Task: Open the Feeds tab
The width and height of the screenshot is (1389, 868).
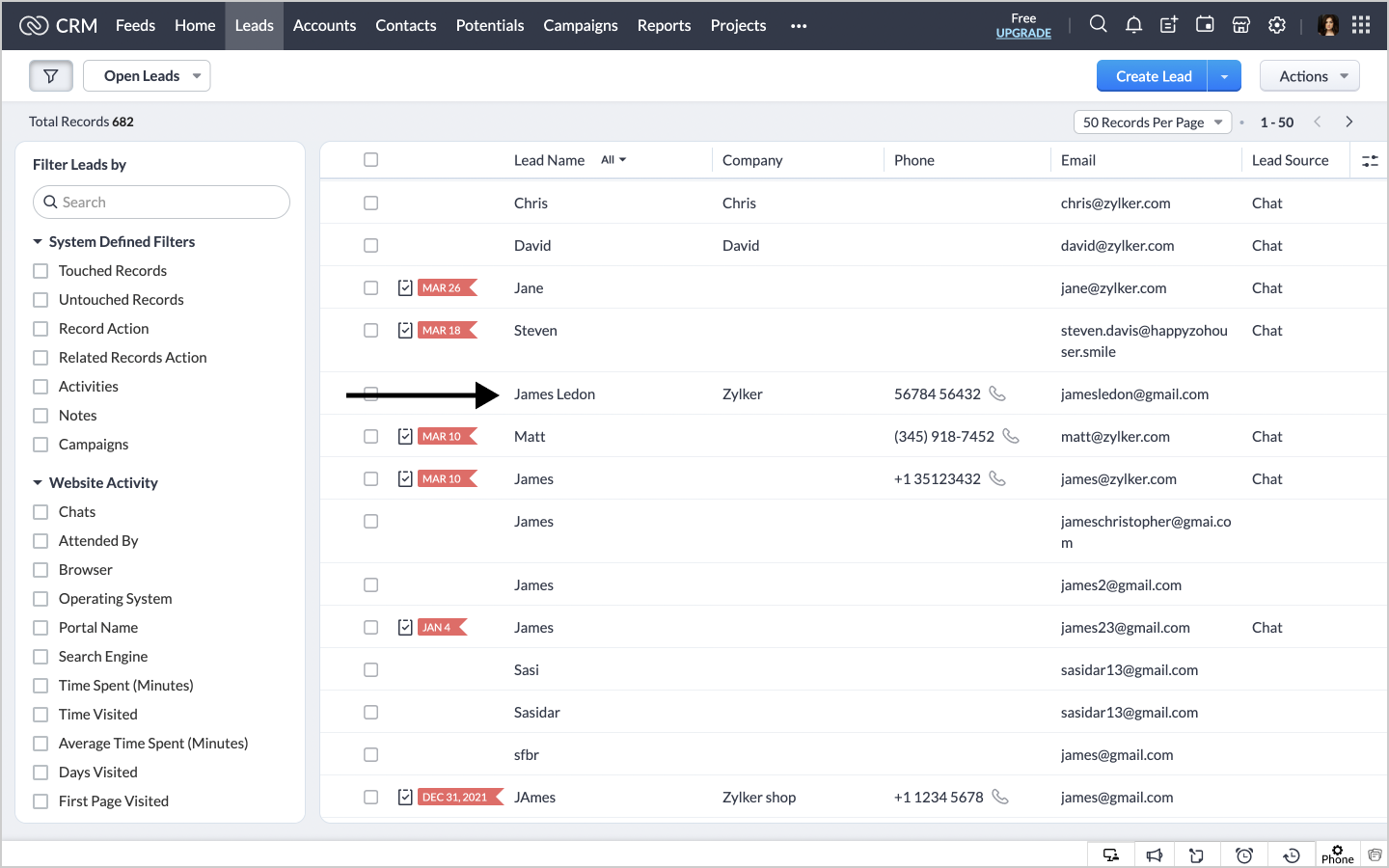Action: tap(135, 25)
